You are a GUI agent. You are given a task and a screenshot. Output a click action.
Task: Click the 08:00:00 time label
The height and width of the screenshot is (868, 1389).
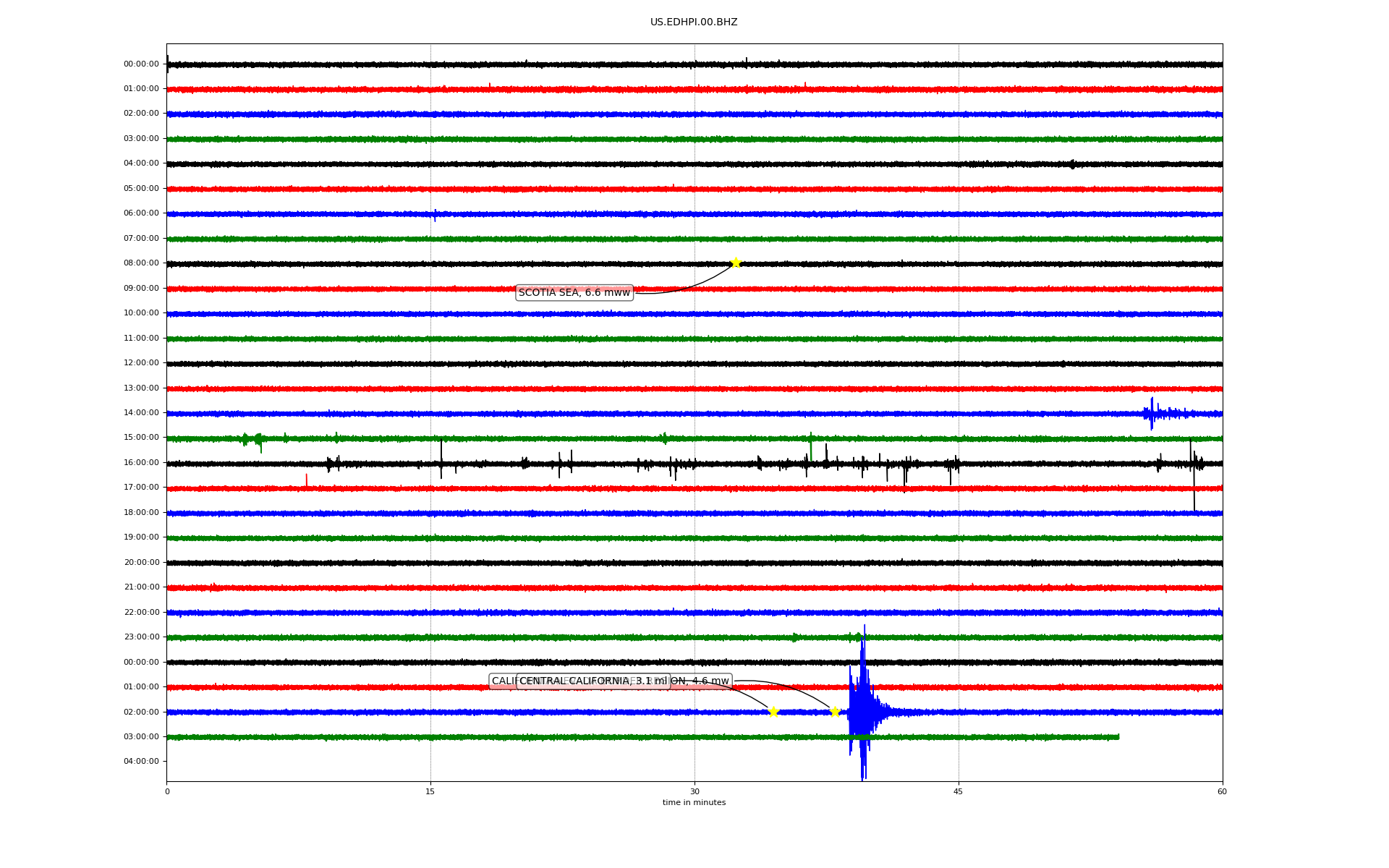pos(141,263)
